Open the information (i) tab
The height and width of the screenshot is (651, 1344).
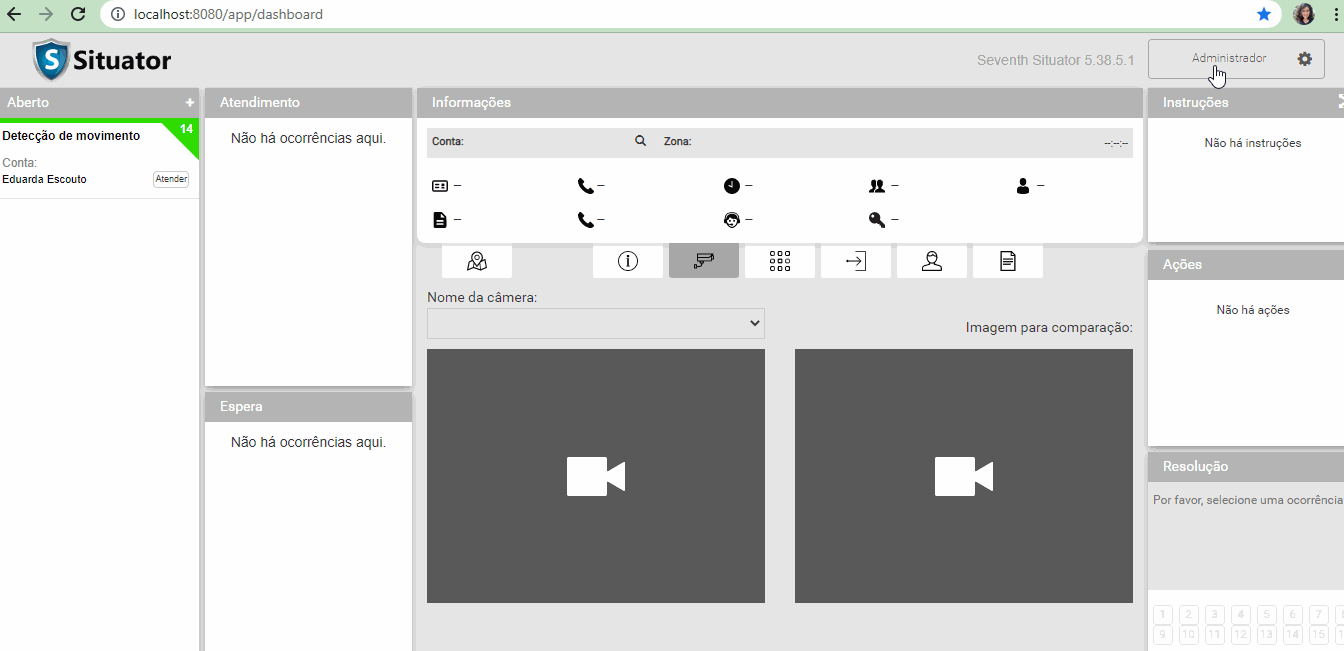click(x=628, y=261)
